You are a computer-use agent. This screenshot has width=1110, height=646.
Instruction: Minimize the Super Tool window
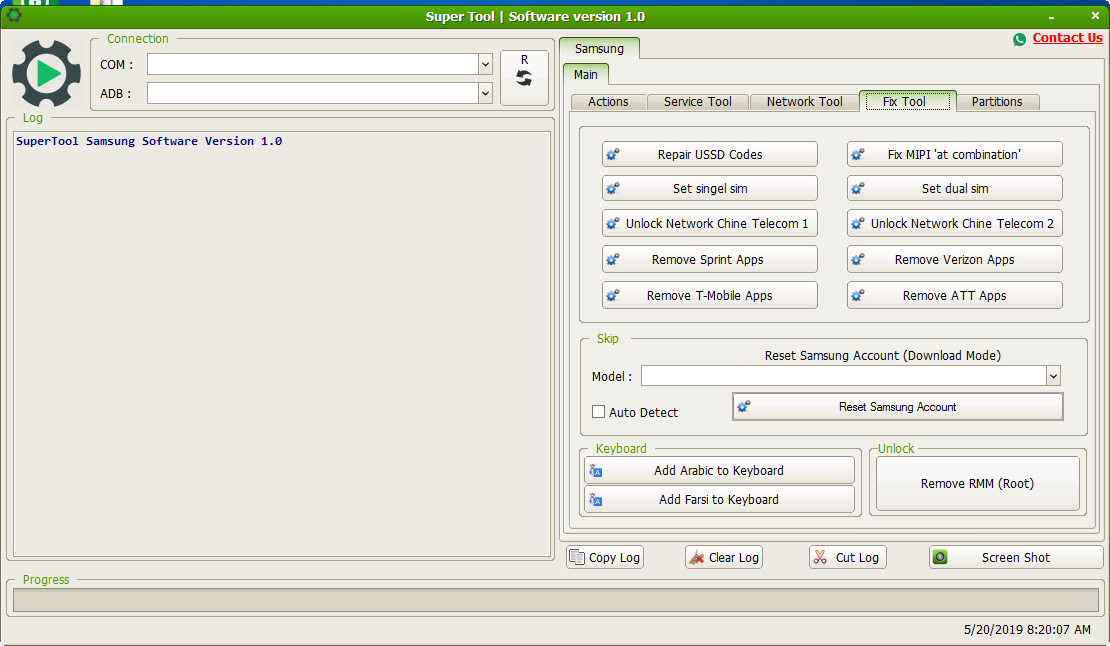(x=1051, y=16)
